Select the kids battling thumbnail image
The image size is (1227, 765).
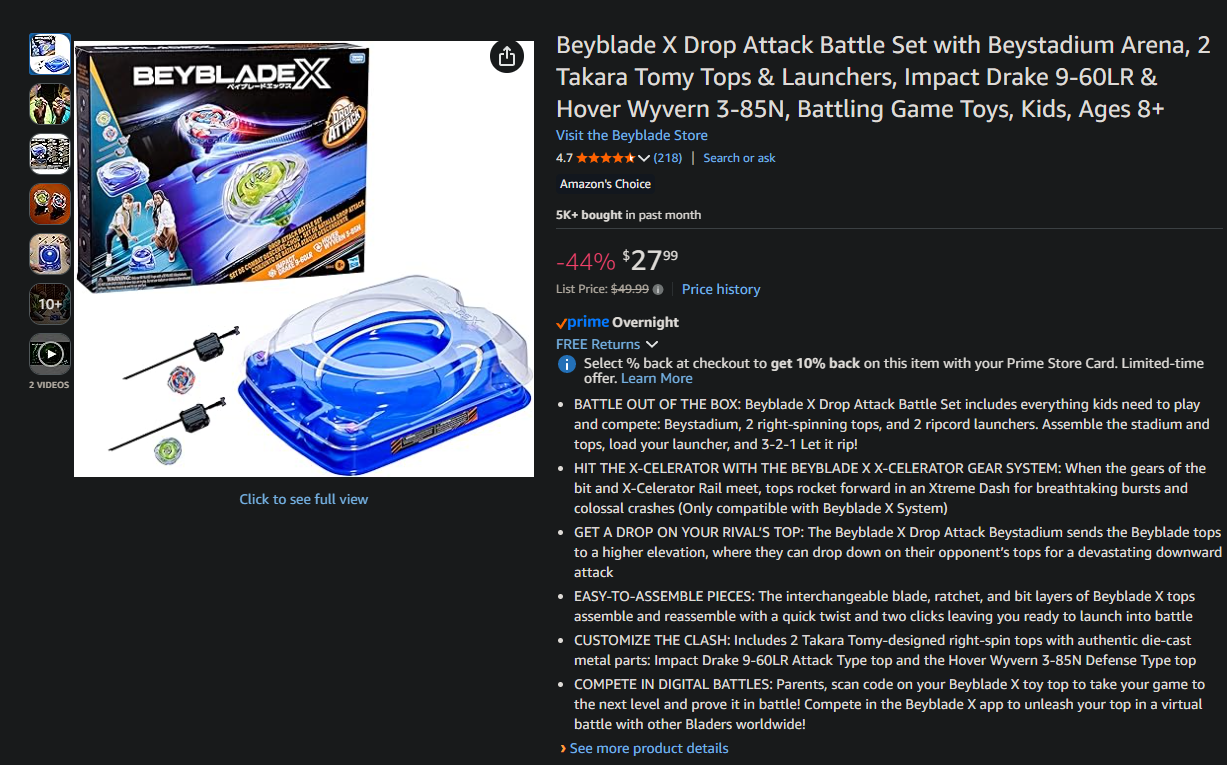(50, 104)
